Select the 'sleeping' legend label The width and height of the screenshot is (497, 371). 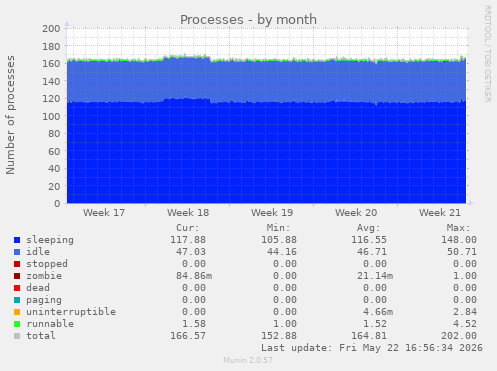pyautogui.click(x=50, y=240)
